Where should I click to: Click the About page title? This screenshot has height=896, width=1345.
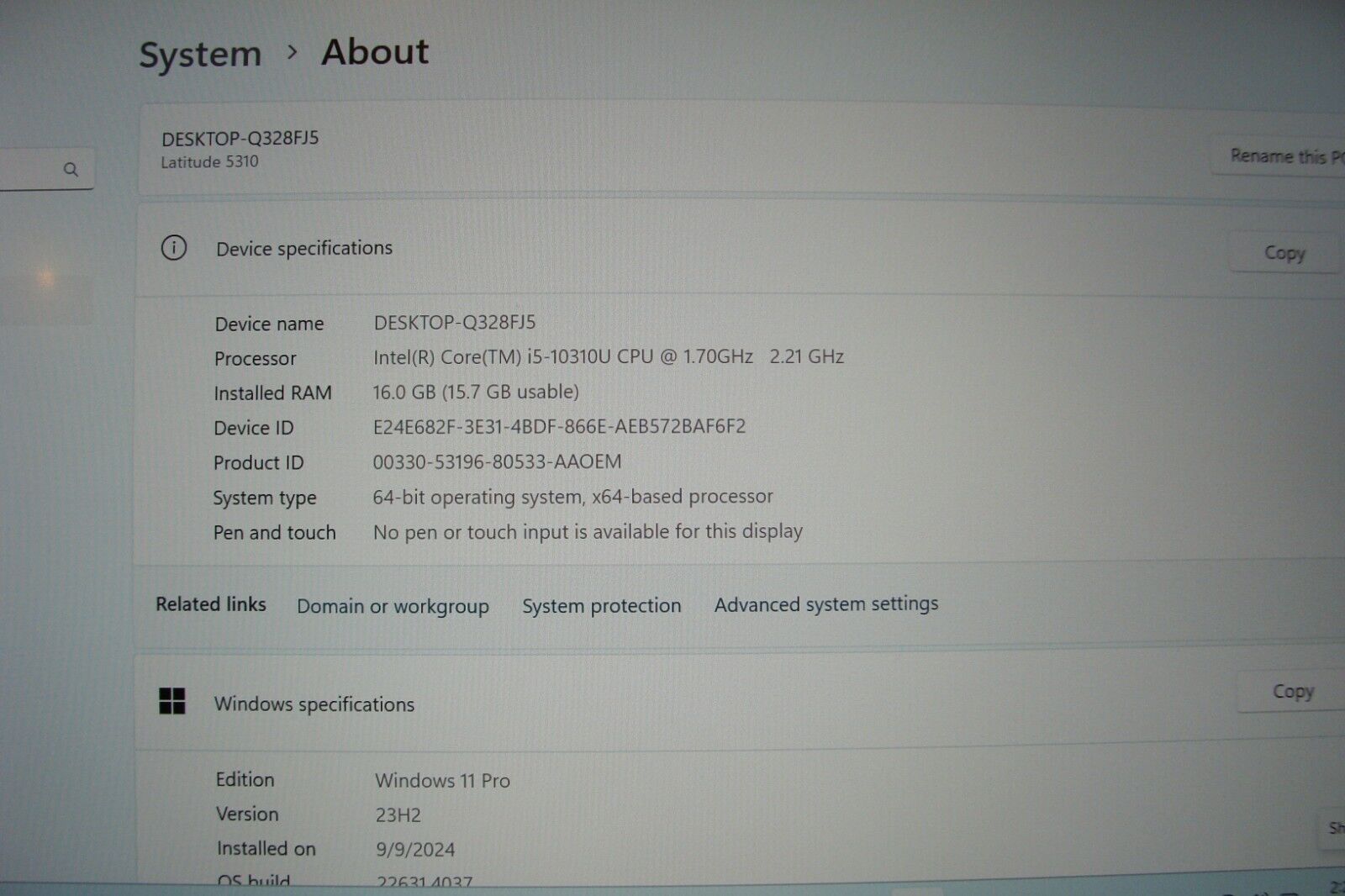pyautogui.click(x=375, y=52)
